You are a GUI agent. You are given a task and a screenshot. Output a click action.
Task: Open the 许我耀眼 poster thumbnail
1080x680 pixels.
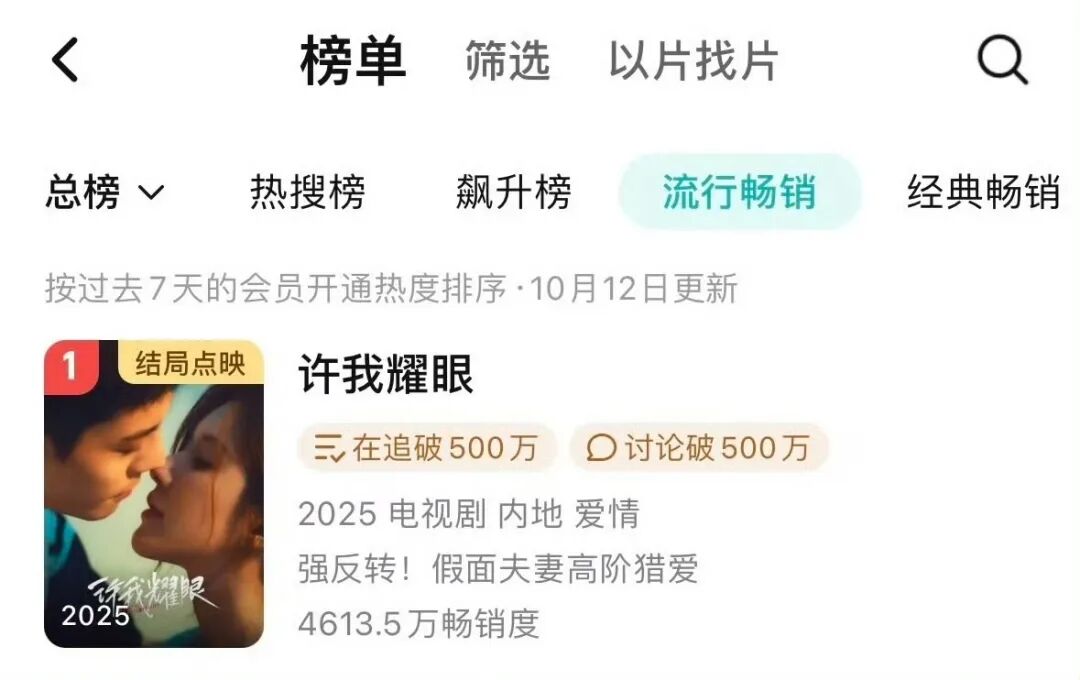[x=154, y=493]
